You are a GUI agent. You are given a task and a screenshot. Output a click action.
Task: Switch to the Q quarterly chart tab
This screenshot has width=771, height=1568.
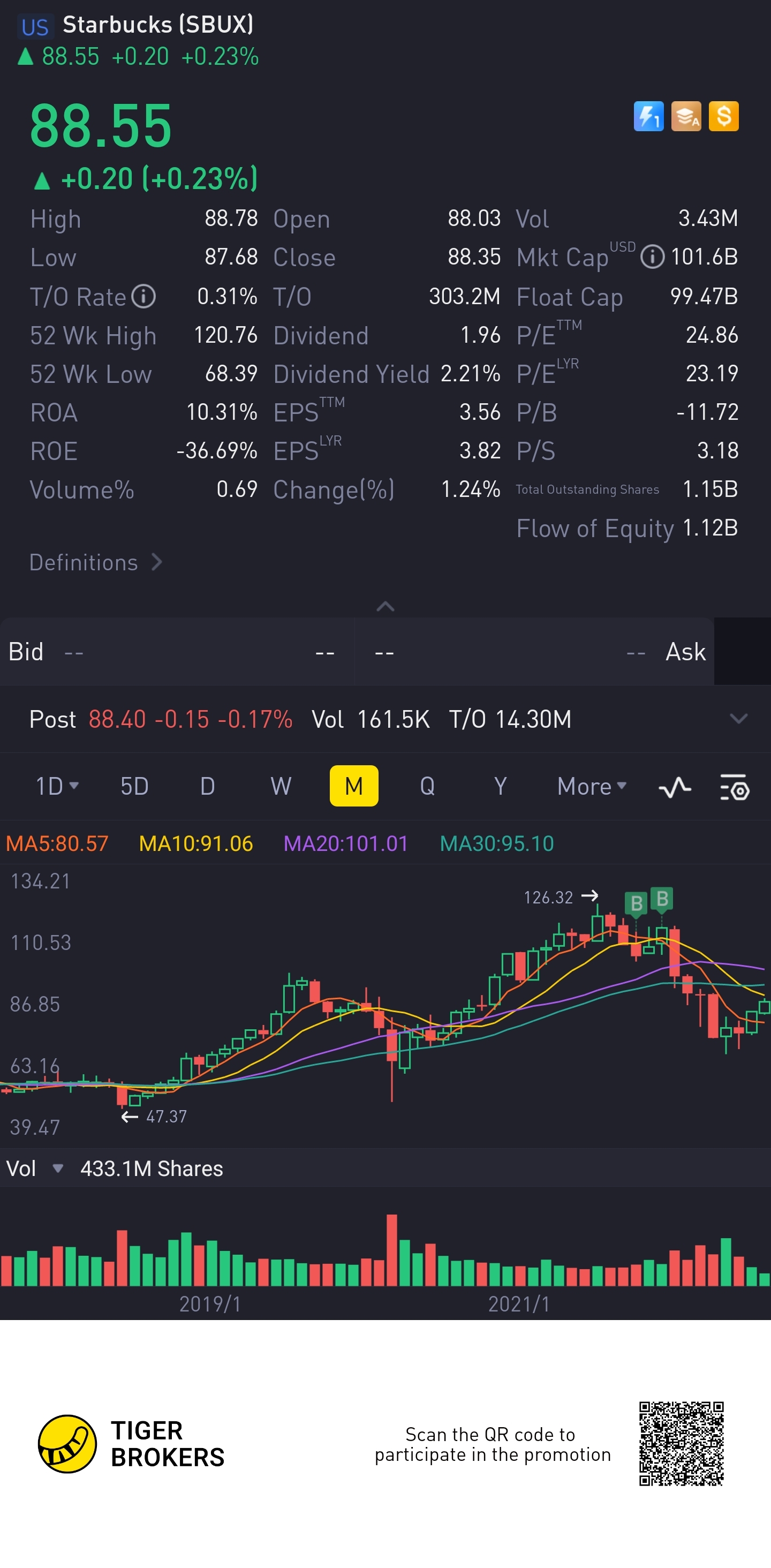pyautogui.click(x=427, y=786)
